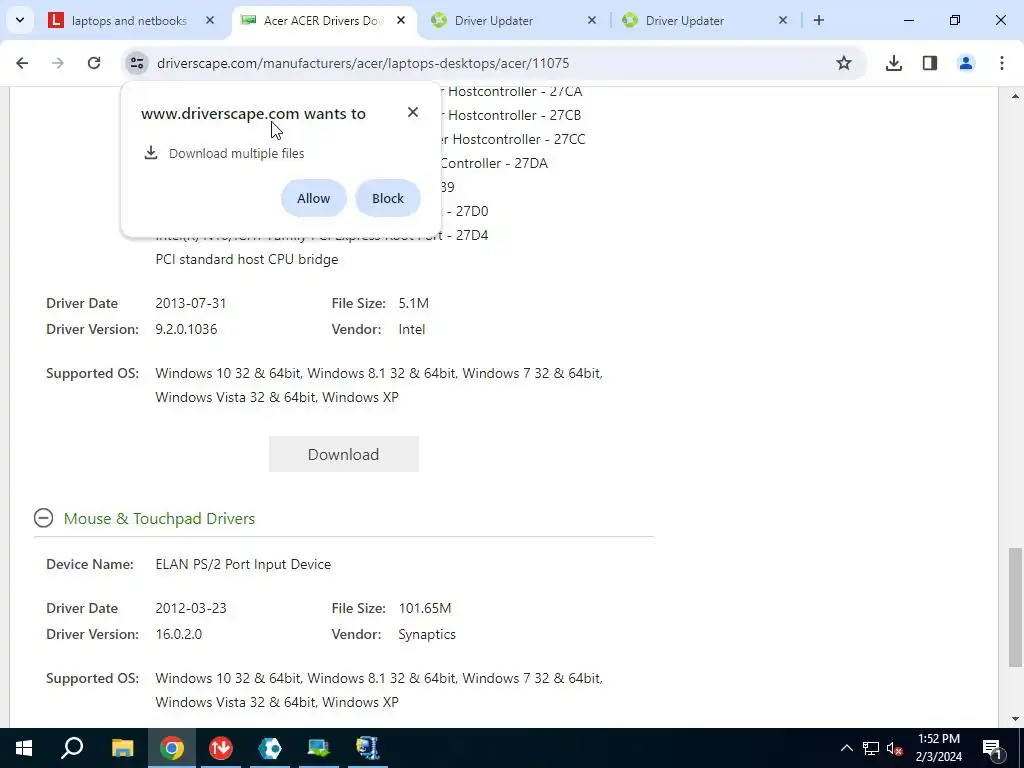
Task: Open blue hexagon gear app in taskbar
Action: 270,748
